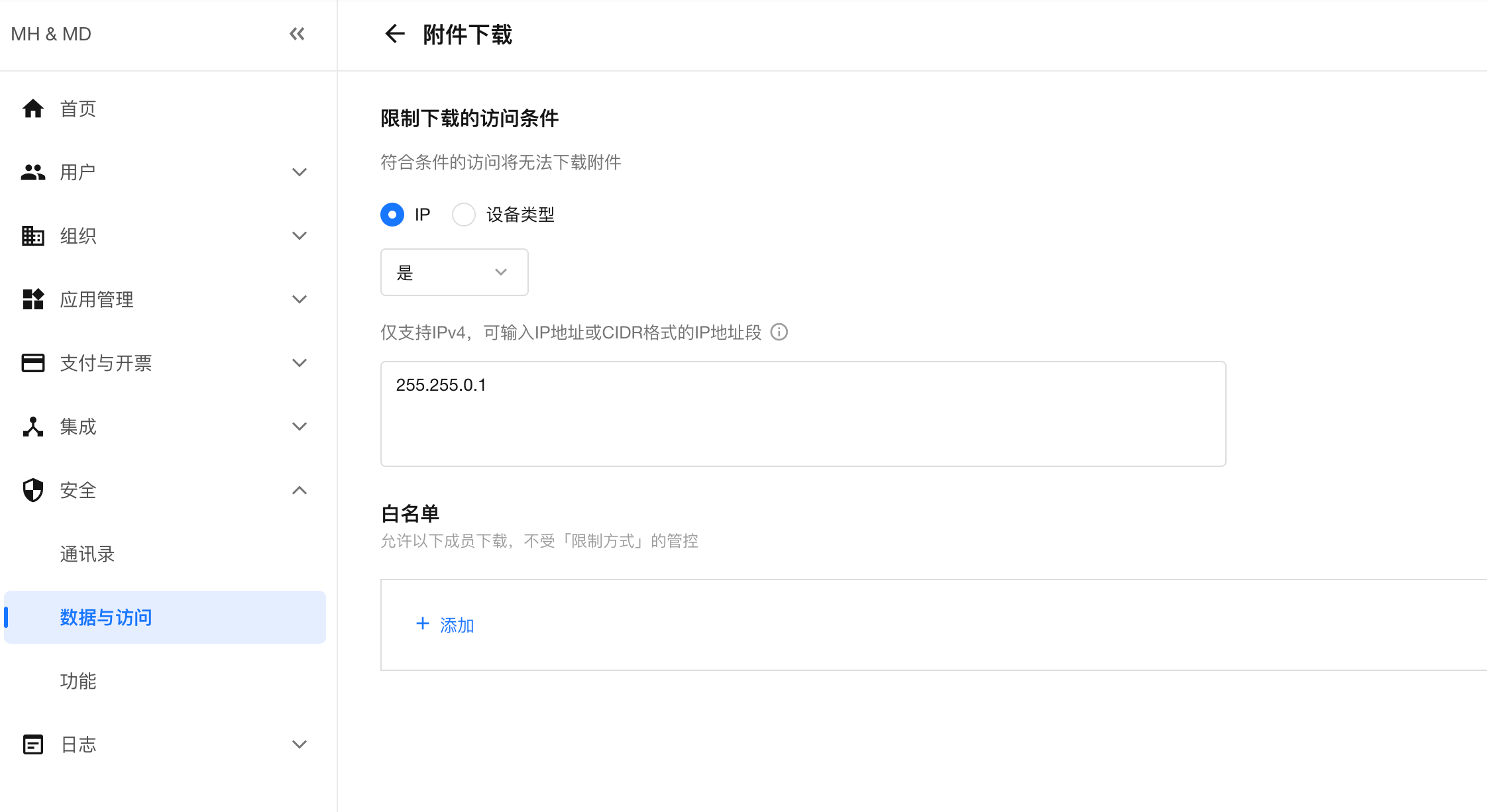
Task: Click the home icon for 首页
Action: 33,109
